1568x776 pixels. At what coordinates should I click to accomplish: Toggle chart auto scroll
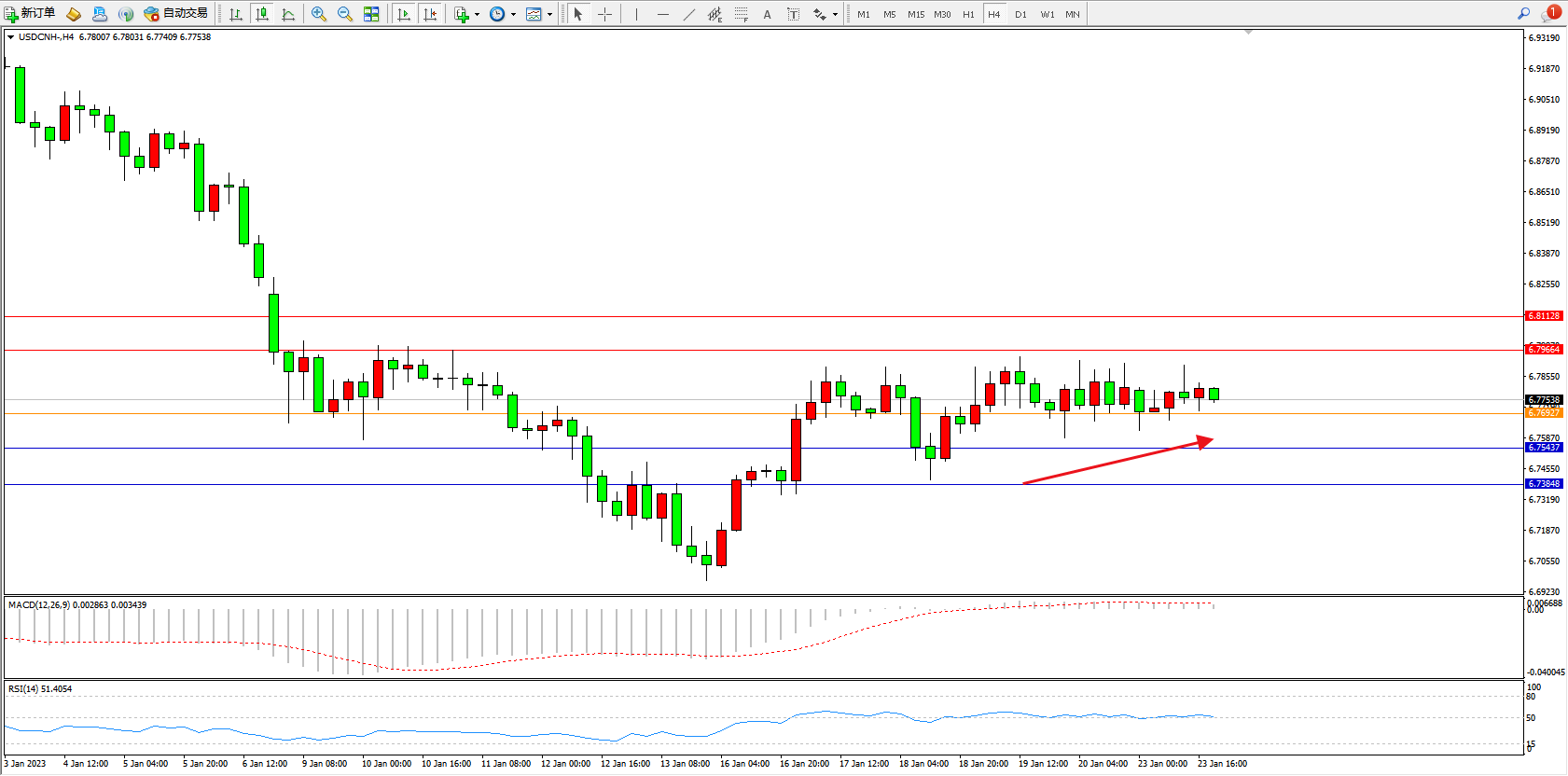[404, 14]
